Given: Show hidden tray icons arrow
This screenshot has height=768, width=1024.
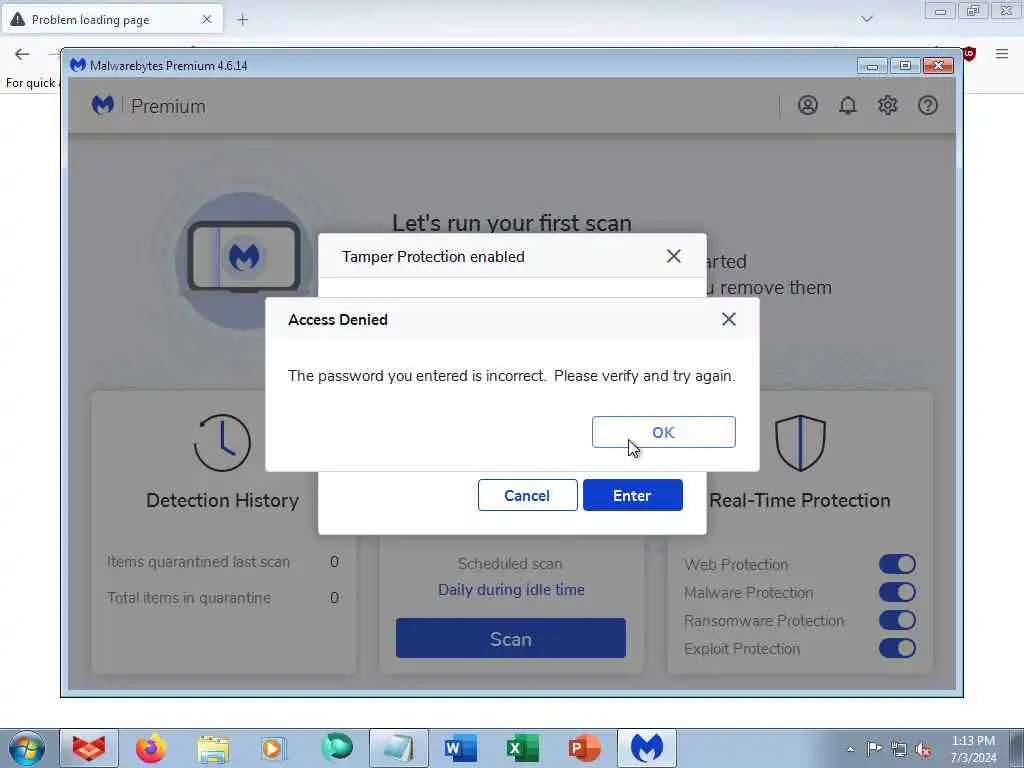Looking at the screenshot, I should click(850, 750).
